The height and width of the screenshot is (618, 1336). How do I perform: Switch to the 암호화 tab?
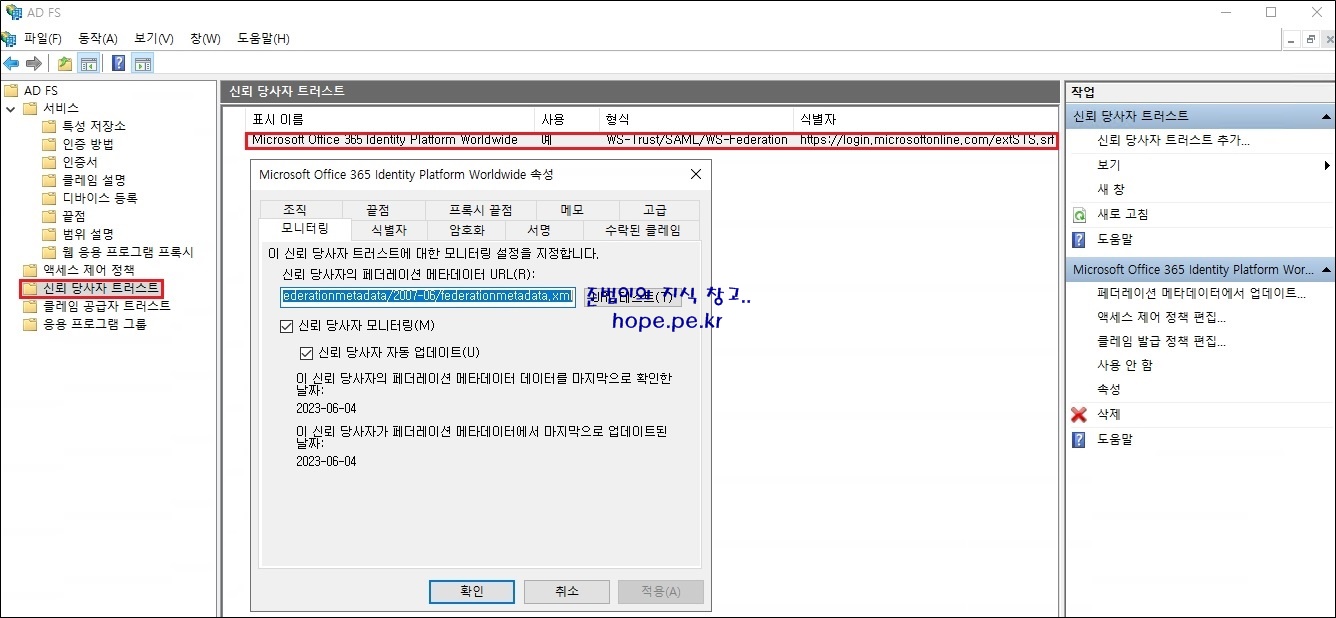(466, 230)
